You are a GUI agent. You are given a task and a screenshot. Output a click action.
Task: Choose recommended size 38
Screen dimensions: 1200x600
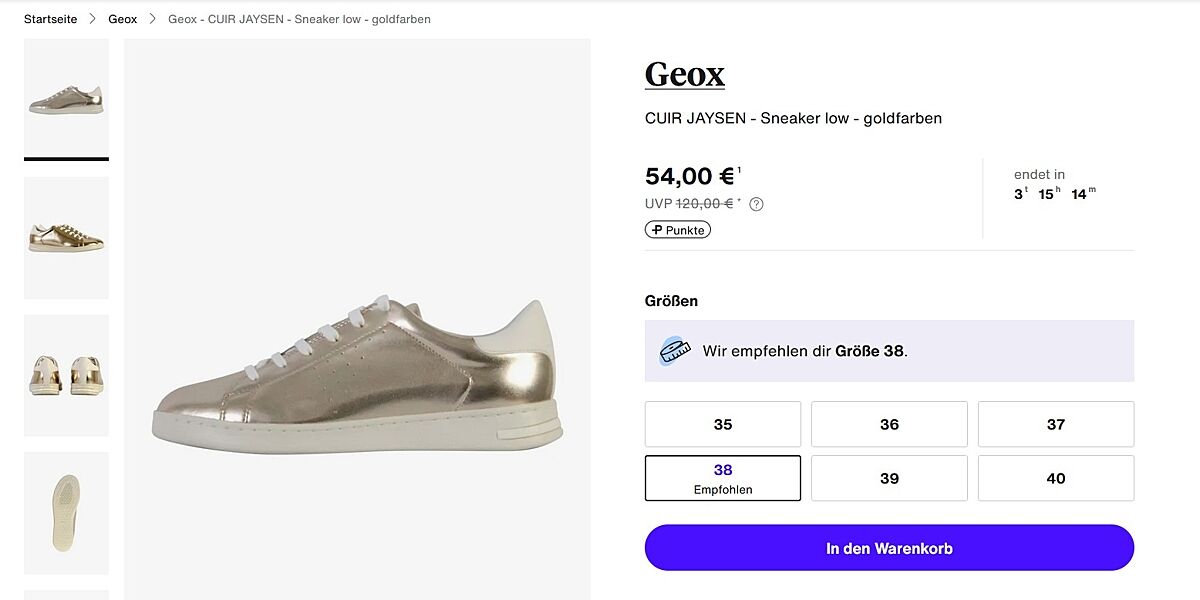coord(723,478)
